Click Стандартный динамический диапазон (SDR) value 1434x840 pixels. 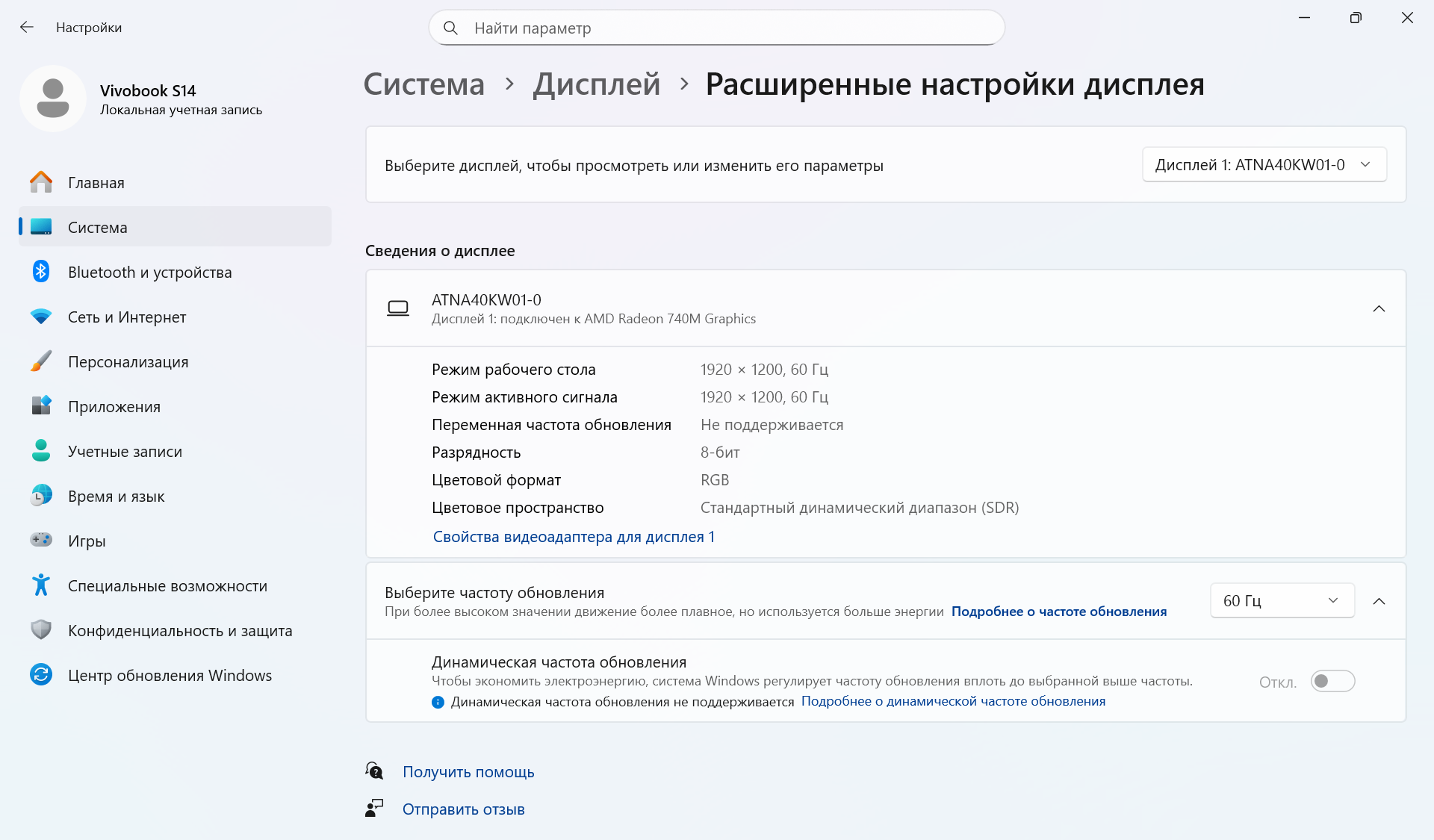(860, 508)
